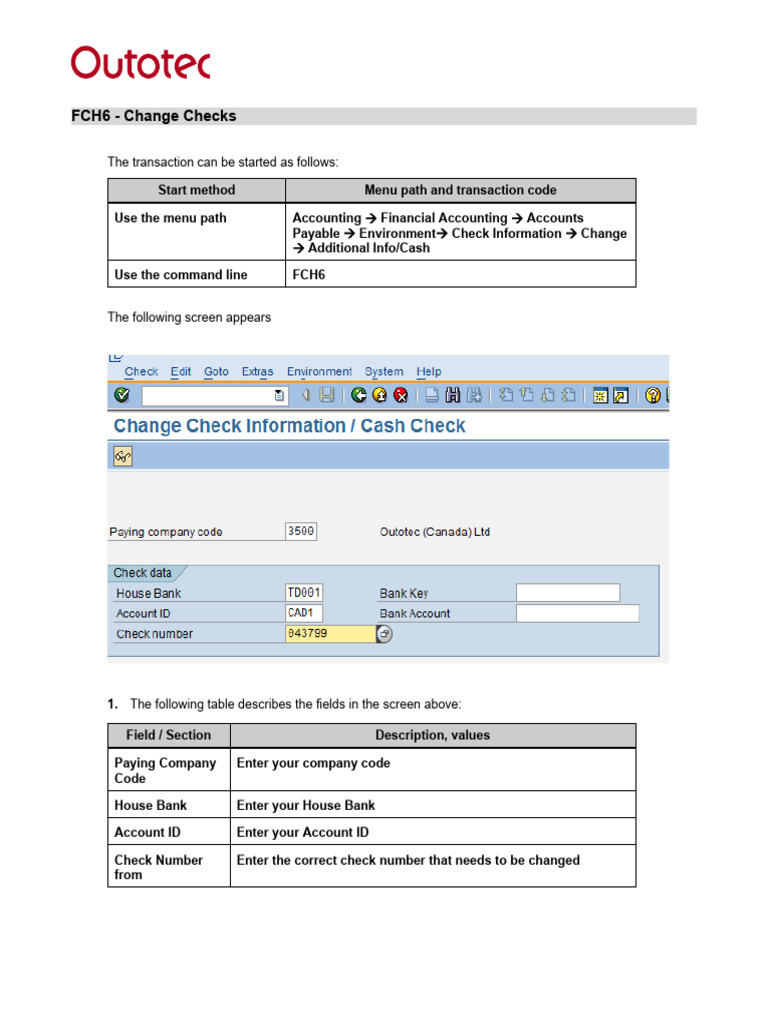Click the 'Use the command line' cell
The height and width of the screenshot is (1024, 768).
click(x=197, y=274)
